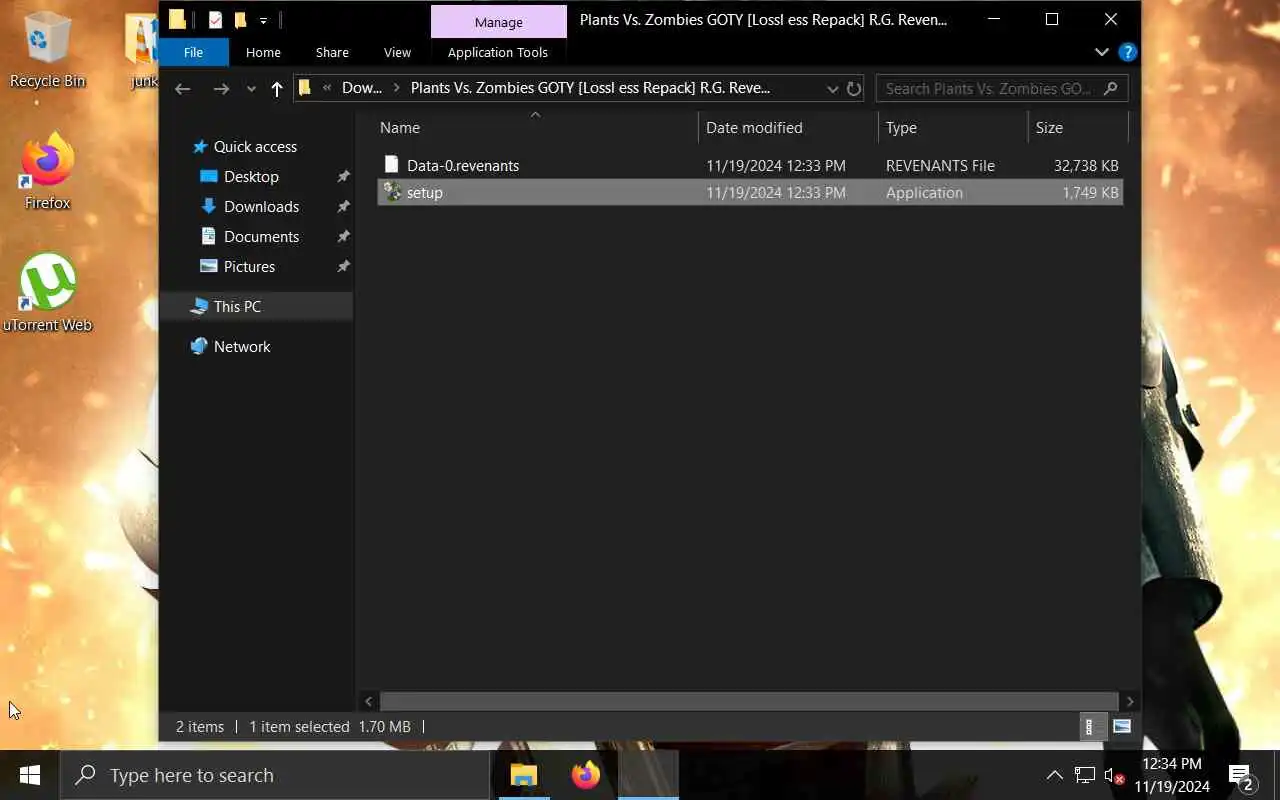Viewport: 1280px width, 800px height.
Task: Open the uTorrent Web desktop shortcut
Action: tap(47, 293)
